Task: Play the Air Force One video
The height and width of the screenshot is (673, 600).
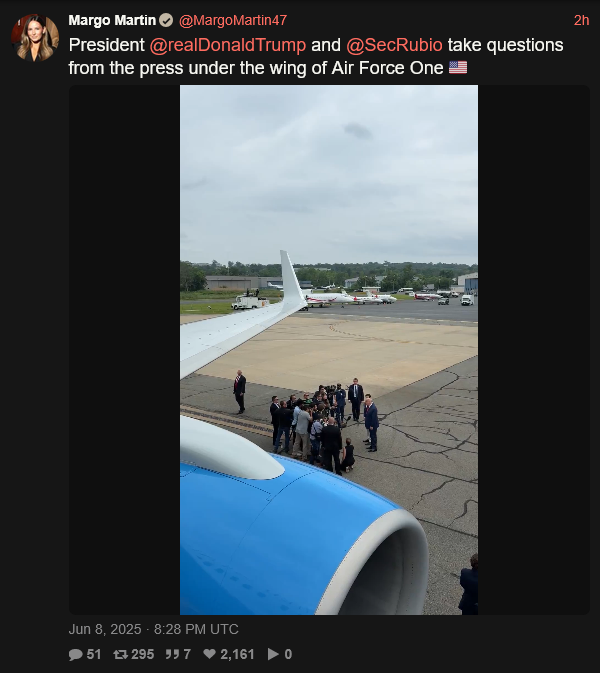Action: point(329,350)
